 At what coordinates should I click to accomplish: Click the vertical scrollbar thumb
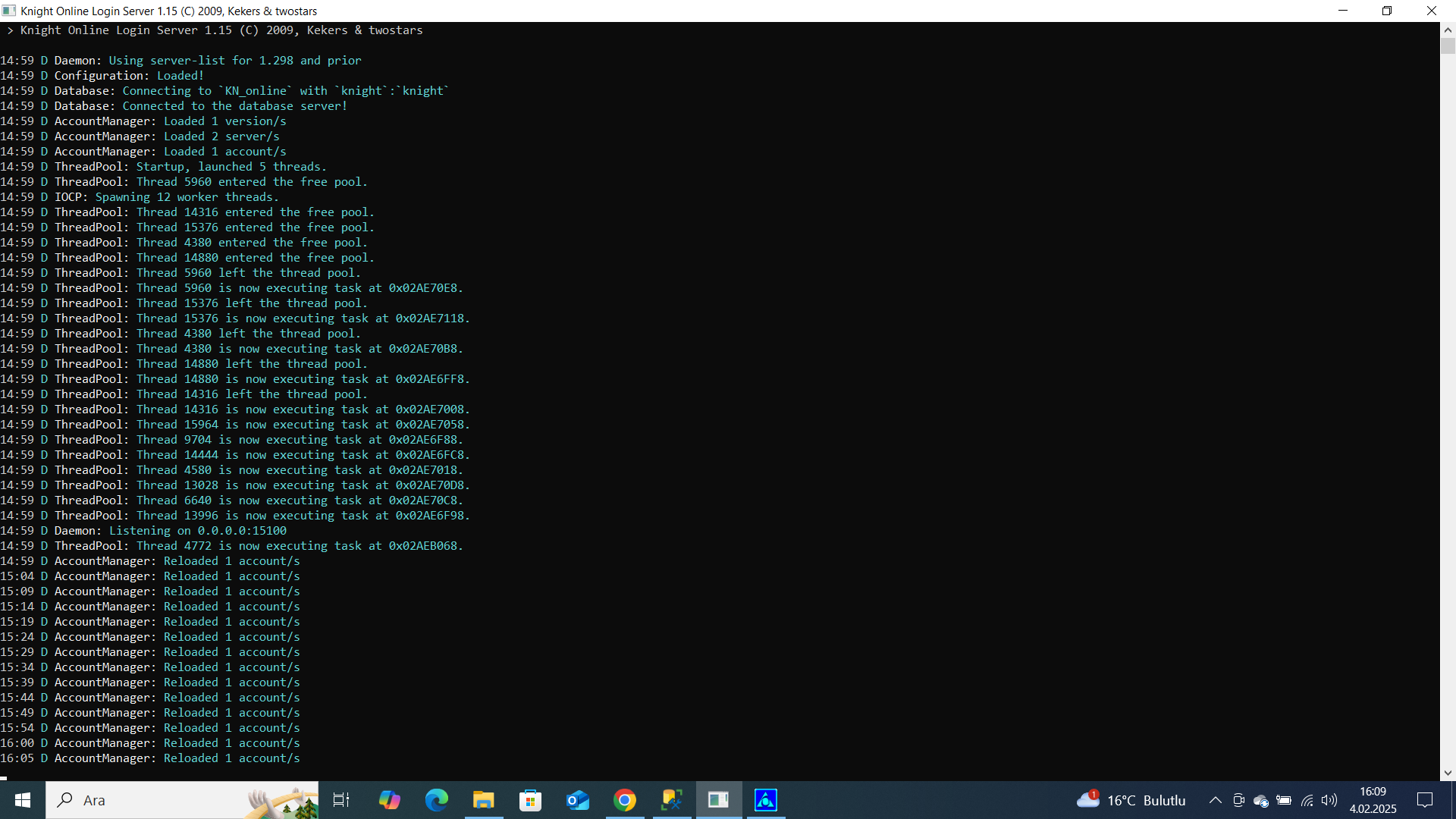pos(1448,46)
